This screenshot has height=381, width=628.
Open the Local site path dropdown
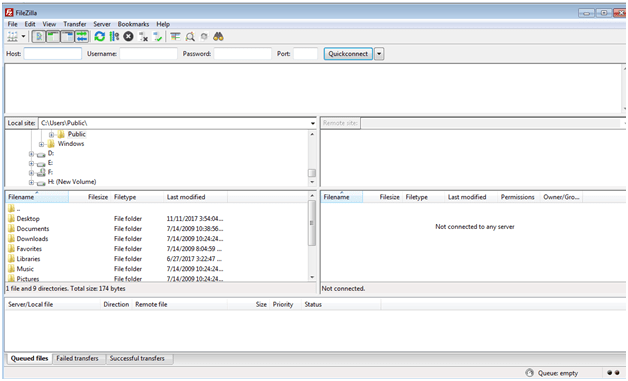(x=313, y=123)
